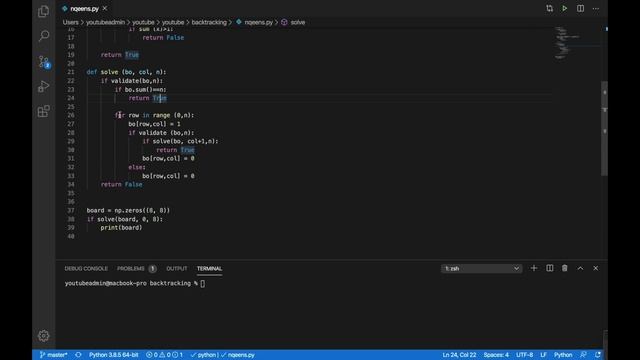Select the nqeens.py editor tab
This screenshot has height=360, width=640.
(84, 8)
